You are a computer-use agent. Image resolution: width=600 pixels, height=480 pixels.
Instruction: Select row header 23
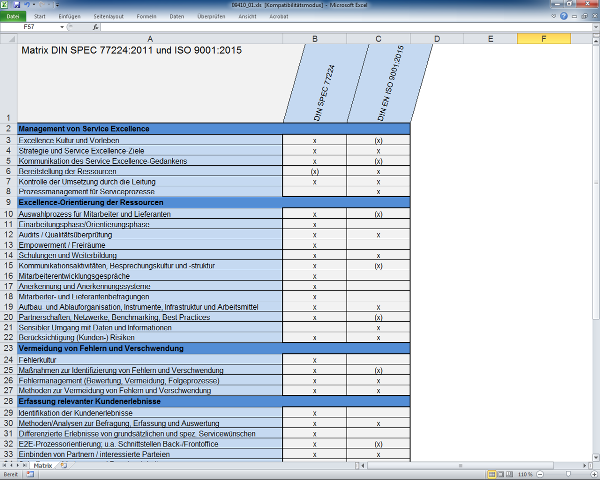[x=8, y=348]
